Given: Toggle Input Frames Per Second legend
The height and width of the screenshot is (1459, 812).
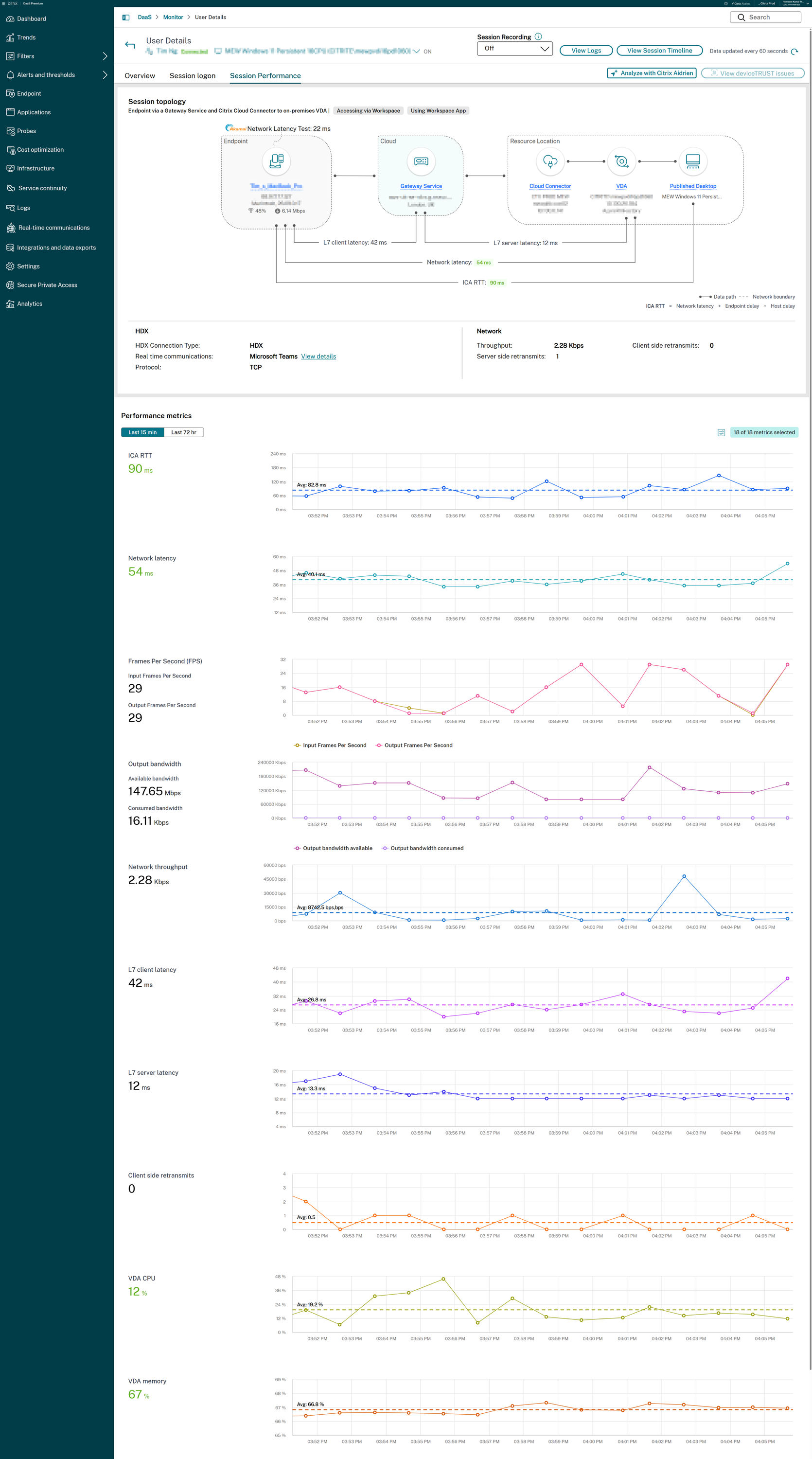Looking at the screenshot, I should coord(330,746).
